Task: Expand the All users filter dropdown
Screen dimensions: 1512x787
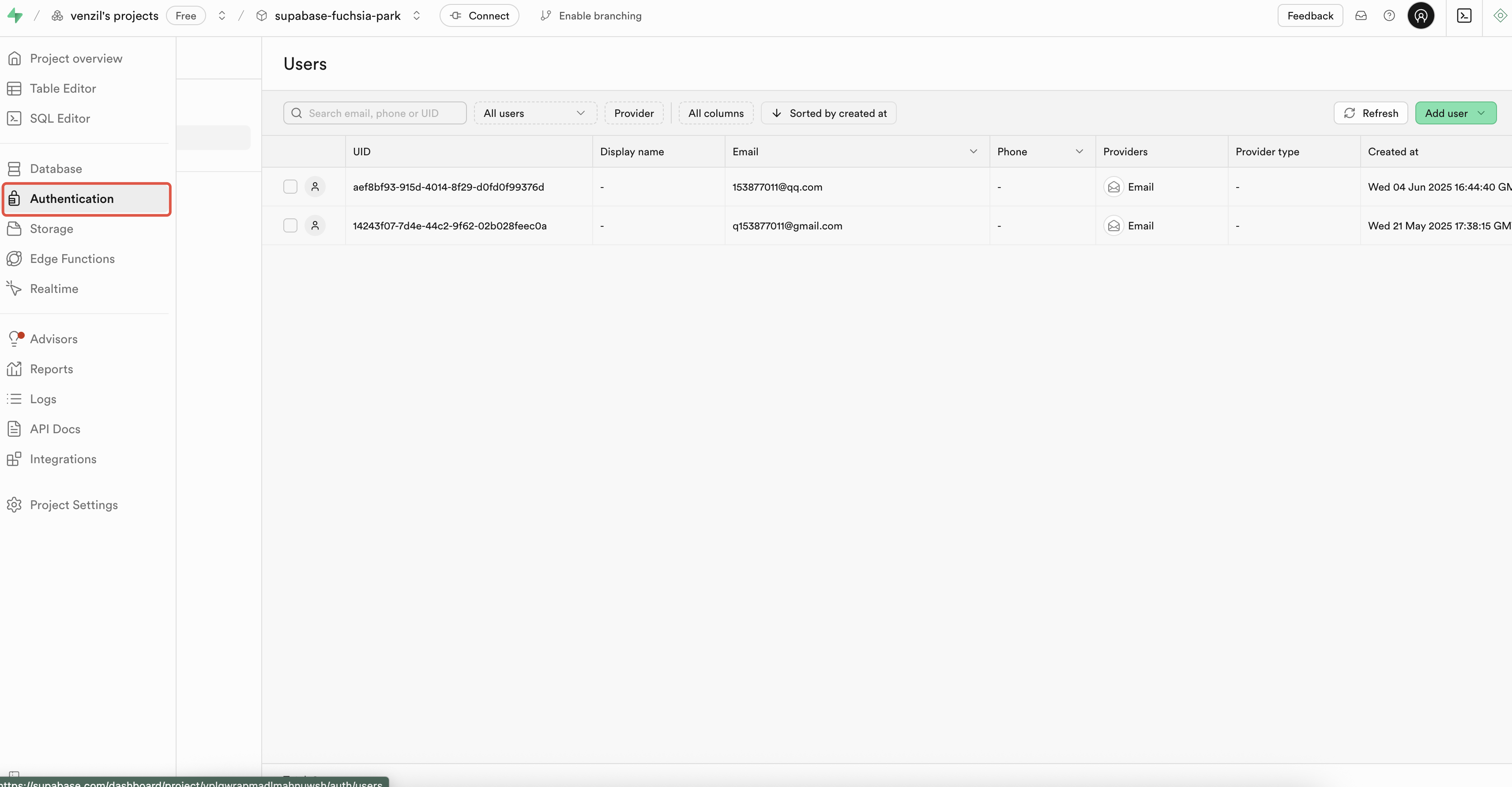Action: (535, 113)
